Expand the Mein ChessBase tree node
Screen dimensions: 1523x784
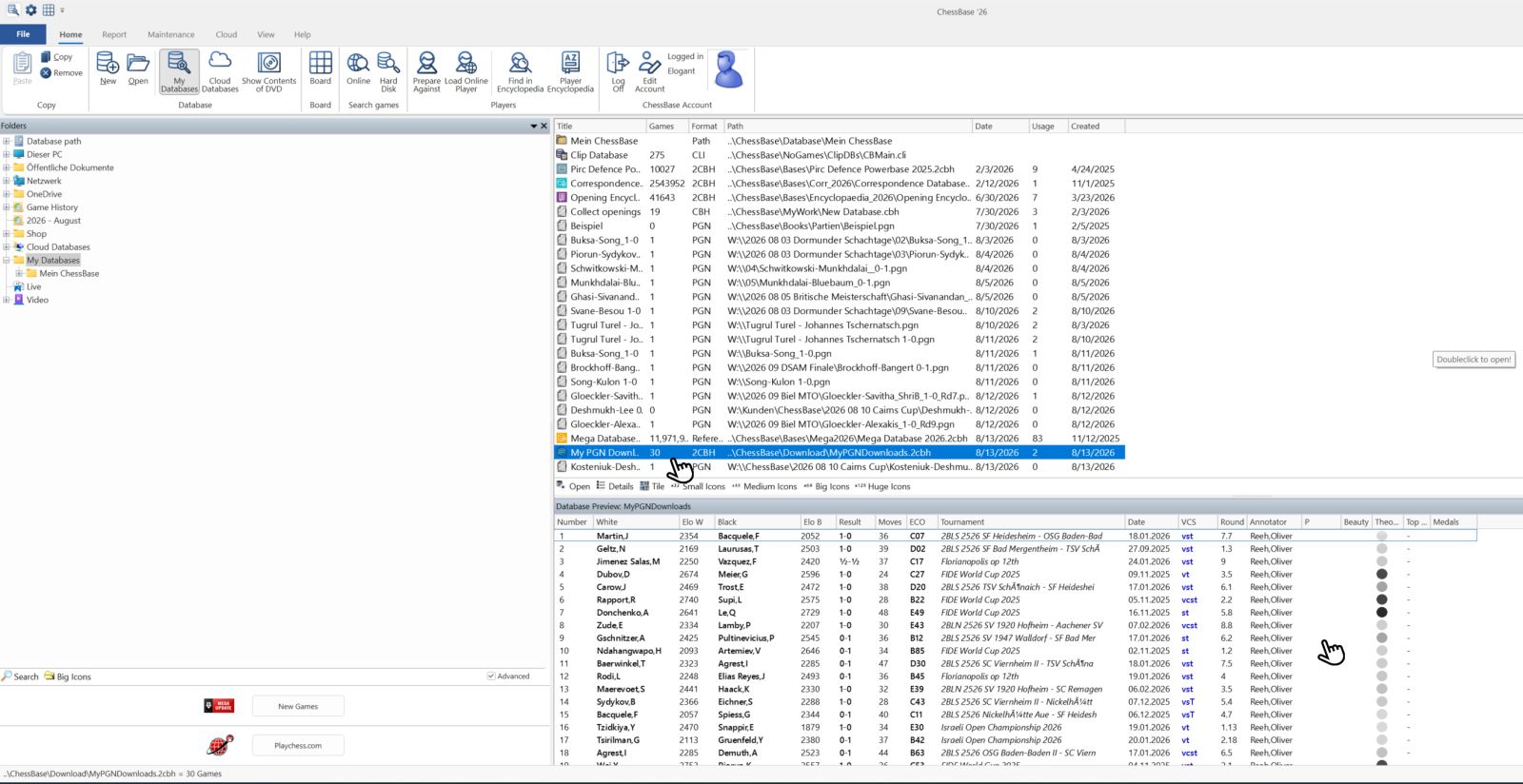click(x=20, y=273)
